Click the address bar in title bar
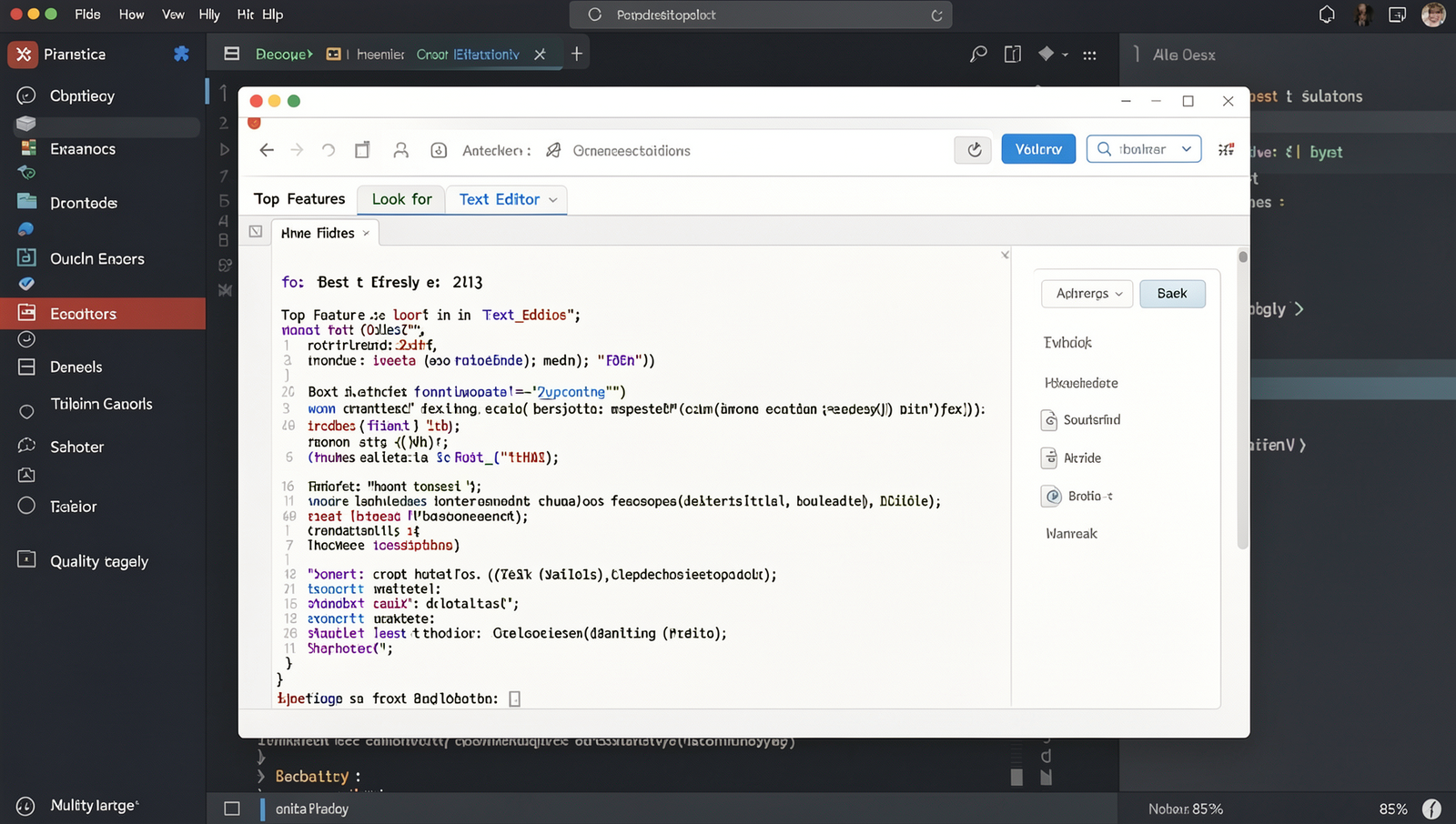Image resolution: width=1456 pixels, height=824 pixels. click(761, 15)
